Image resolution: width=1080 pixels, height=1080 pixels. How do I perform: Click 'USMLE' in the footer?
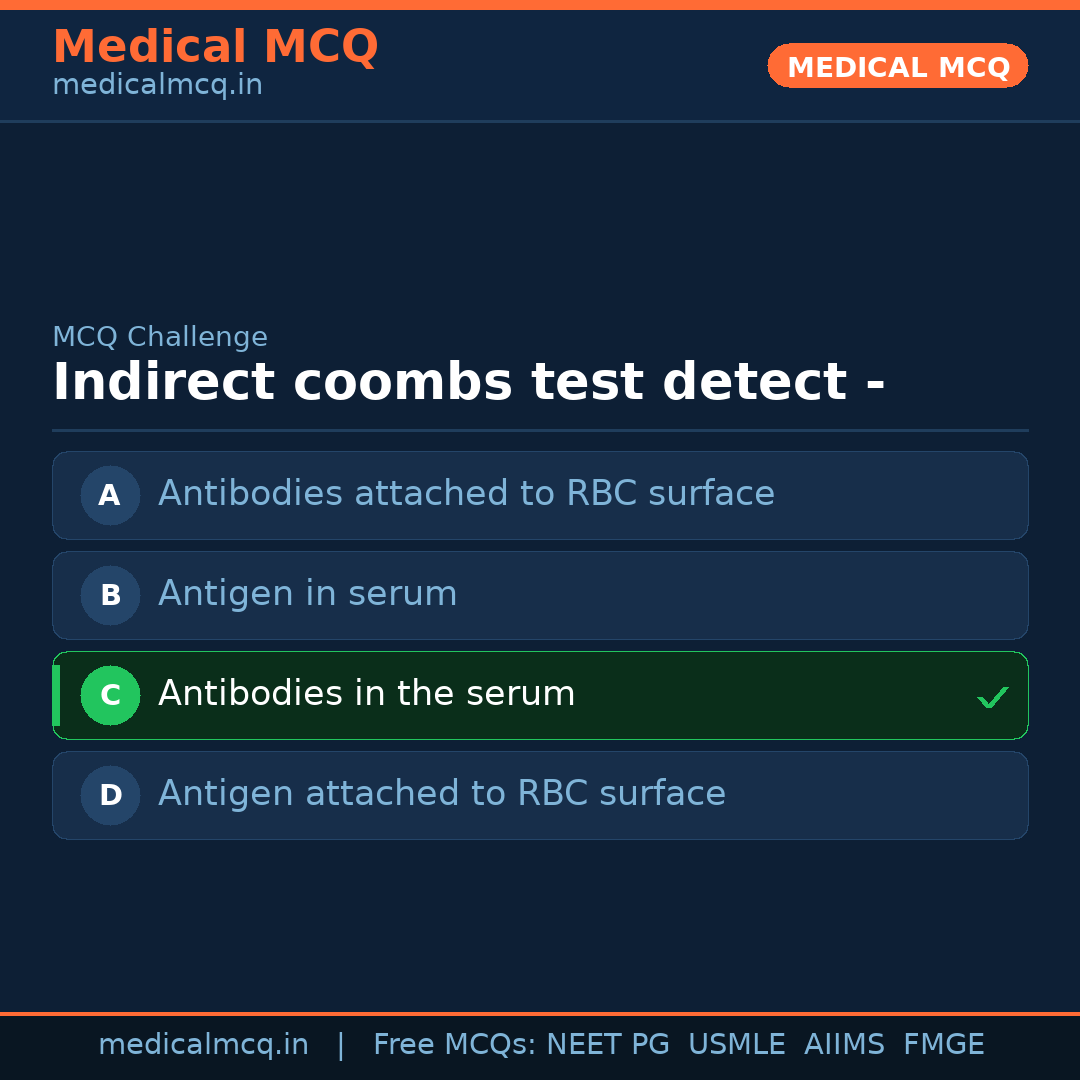(x=736, y=1045)
